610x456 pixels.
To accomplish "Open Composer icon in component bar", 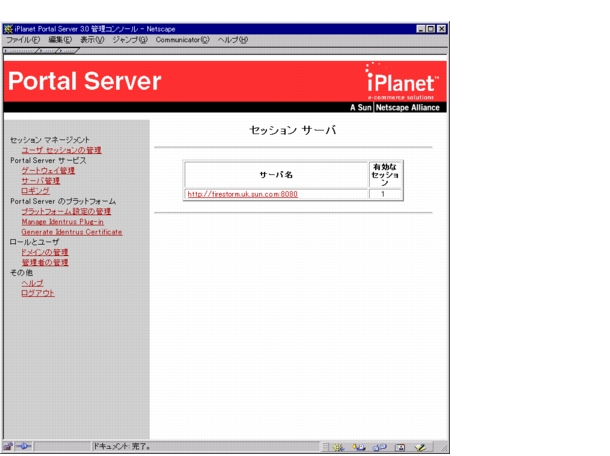I will click(x=420, y=447).
